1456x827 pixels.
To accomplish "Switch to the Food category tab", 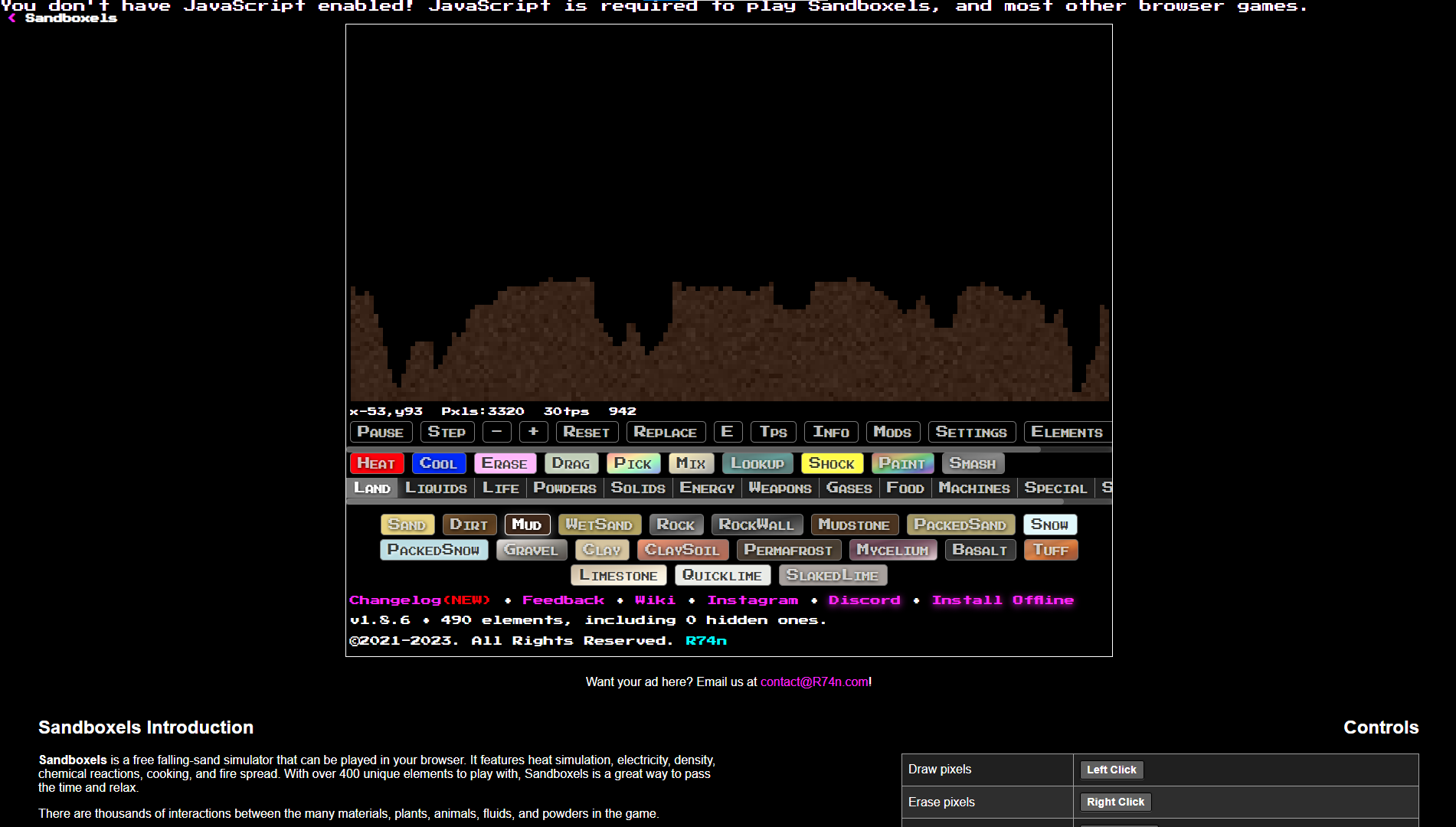I will 905,488.
